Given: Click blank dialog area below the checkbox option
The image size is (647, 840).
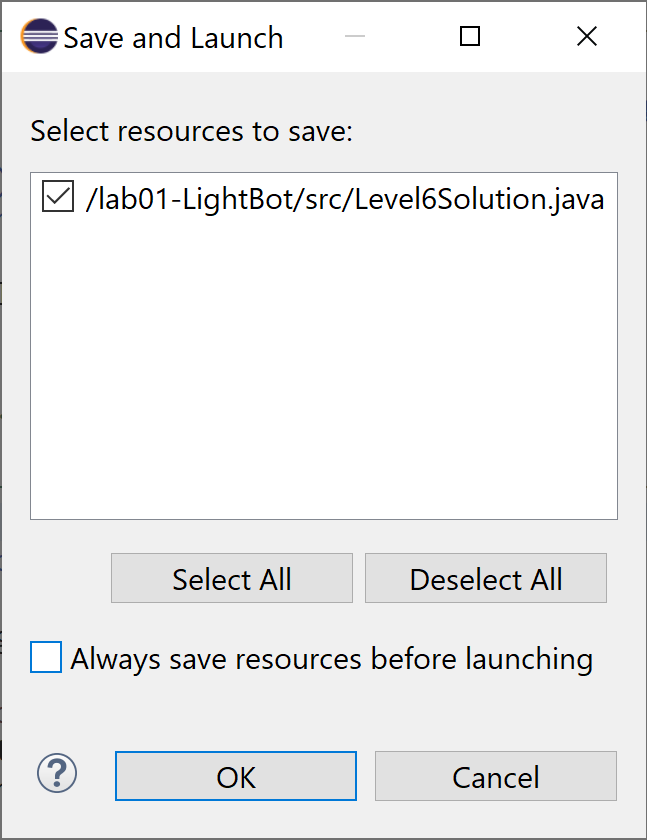Looking at the screenshot, I should pos(324,712).
